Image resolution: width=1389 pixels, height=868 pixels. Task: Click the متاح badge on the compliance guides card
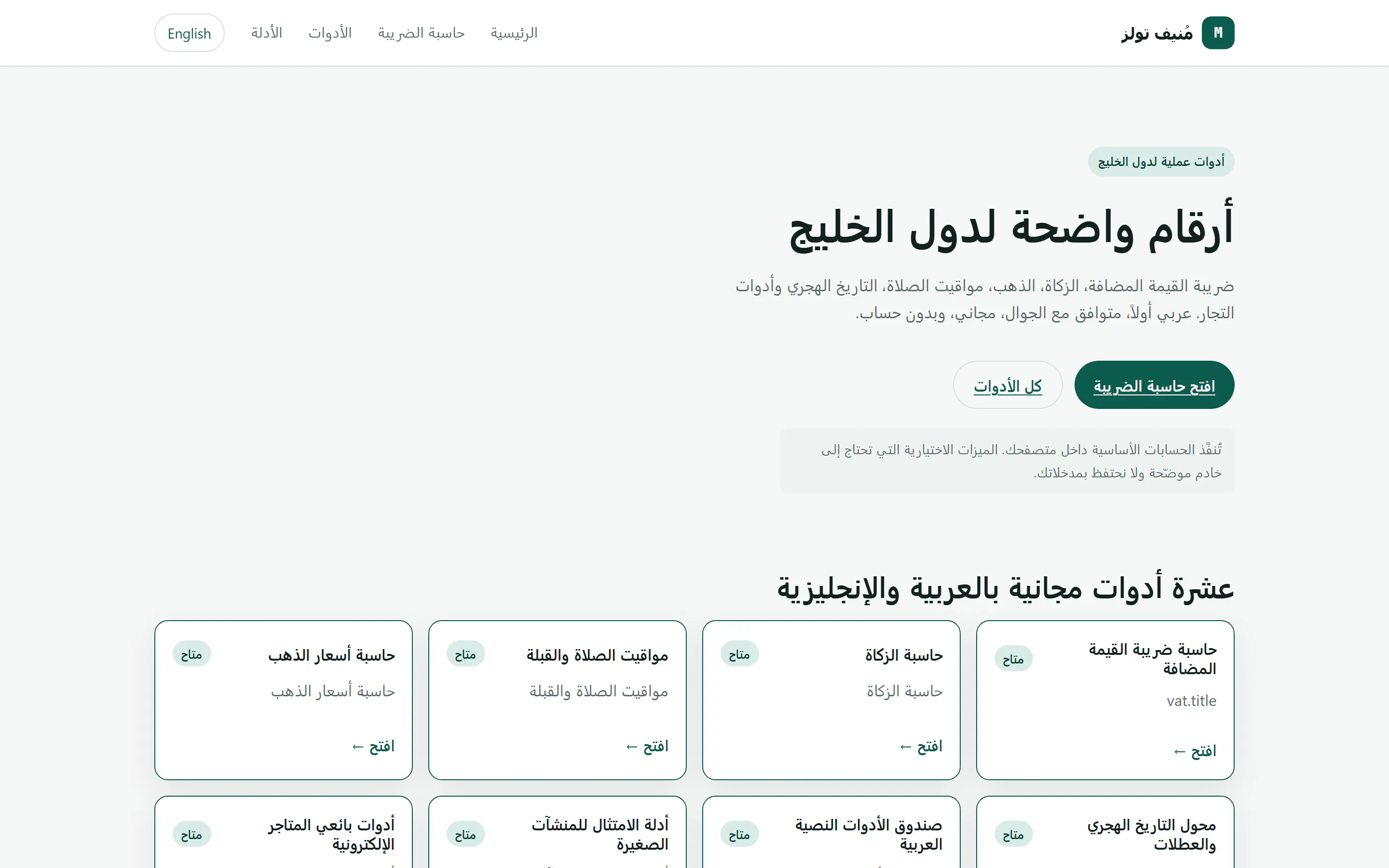[465, 834]
